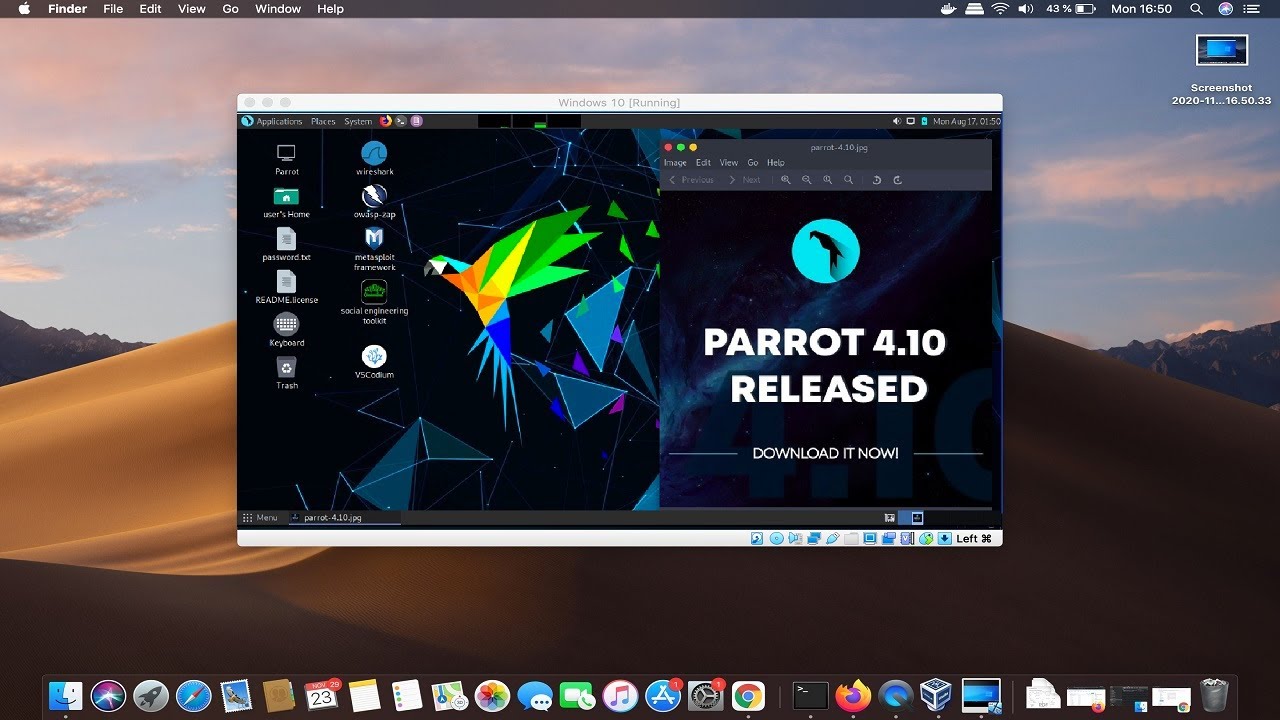Open Chrome from the Dock
The image size is (1280, 720).
pyautogui.click(x=747, y=695)
